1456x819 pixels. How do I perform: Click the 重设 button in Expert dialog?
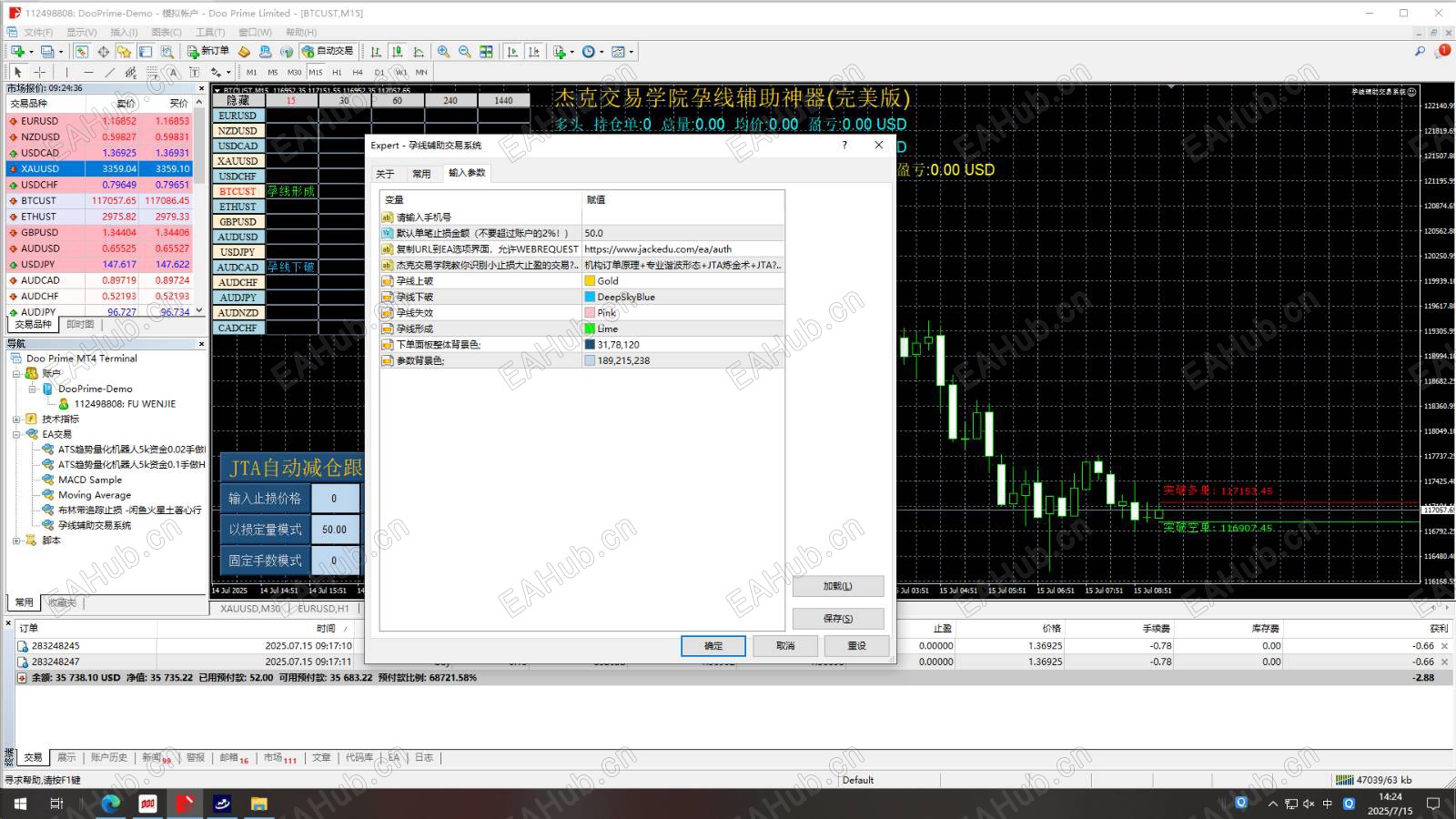click(x=856, y=645)
